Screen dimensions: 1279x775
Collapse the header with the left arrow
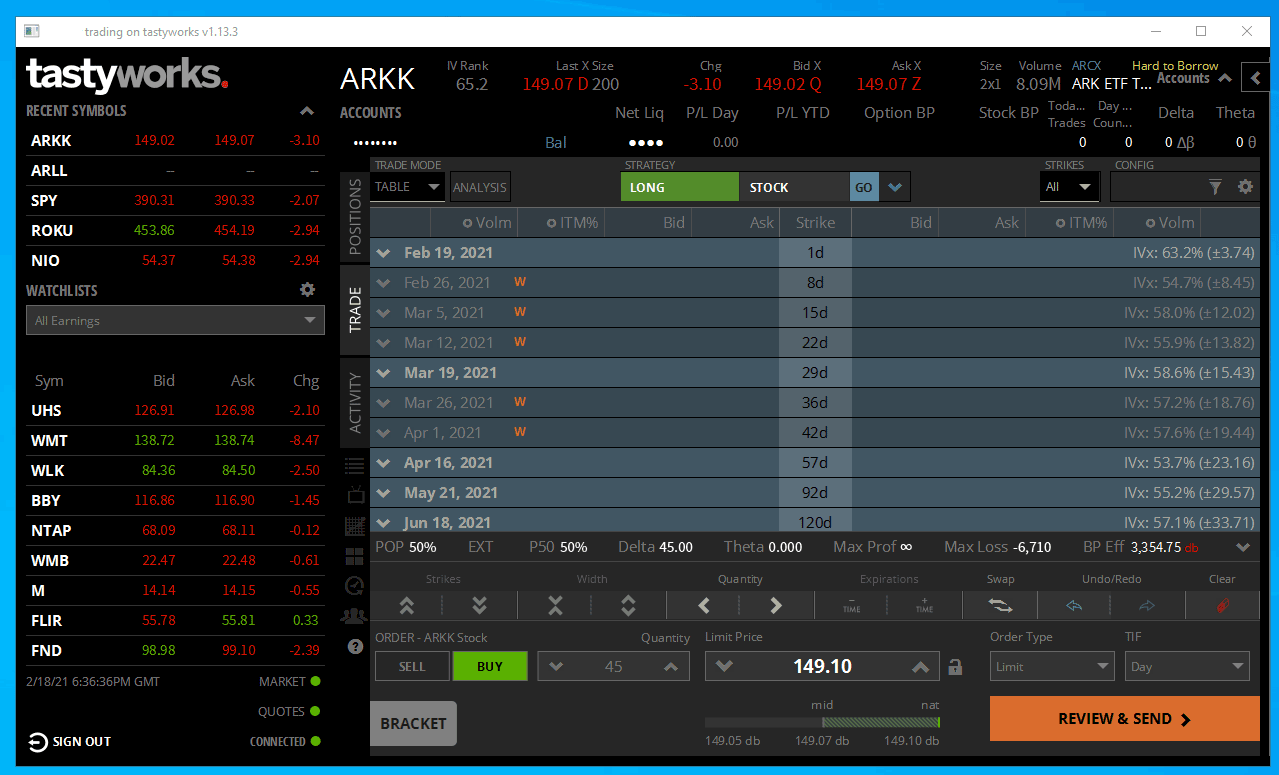pos(1254,77)
